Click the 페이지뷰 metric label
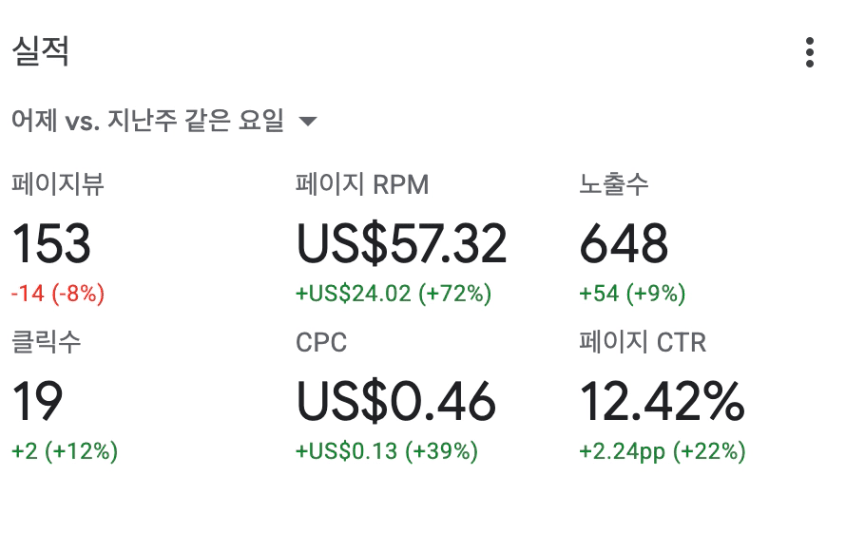846x534 pixels. click(58, 184)
